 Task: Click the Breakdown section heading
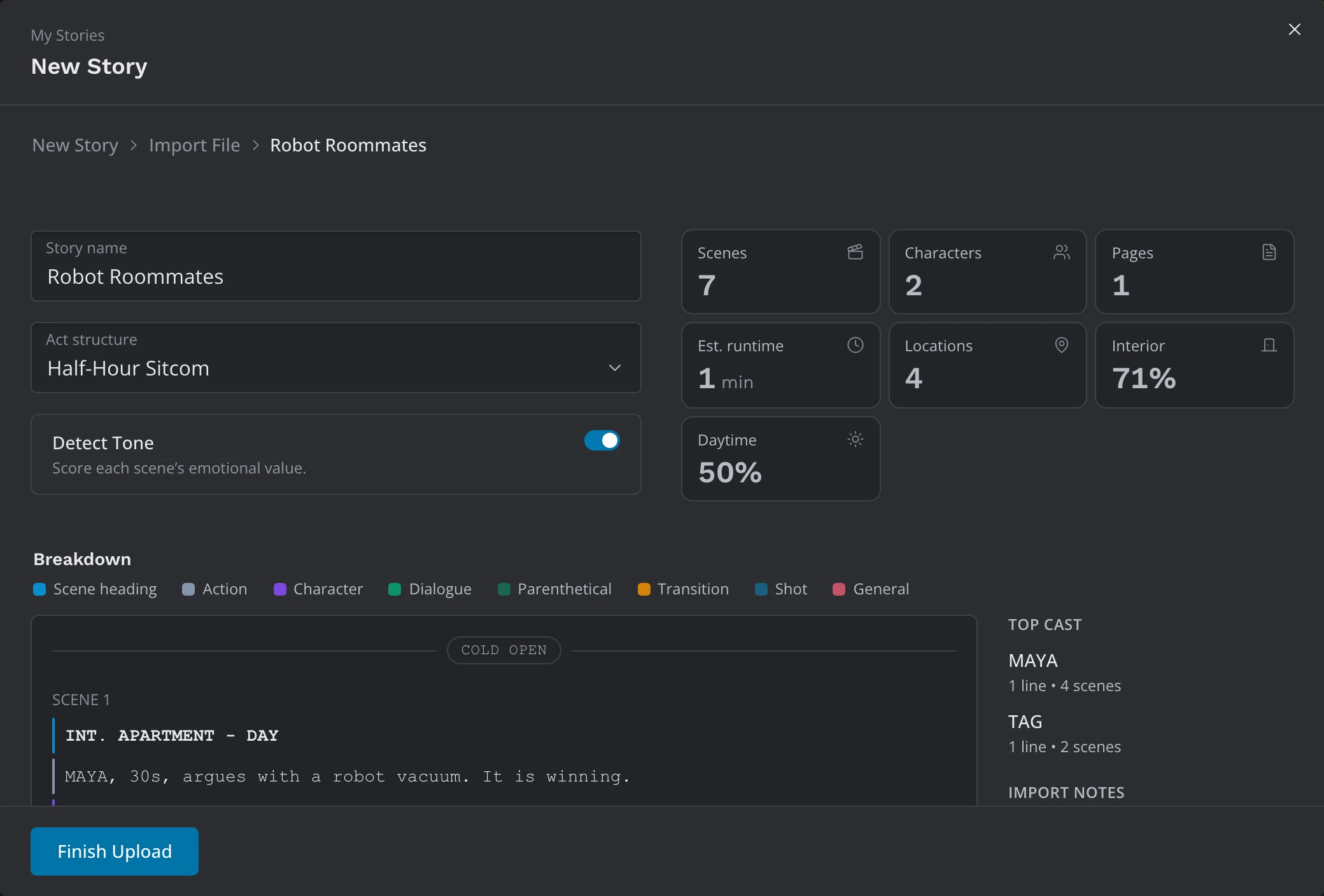click(82, 559)
